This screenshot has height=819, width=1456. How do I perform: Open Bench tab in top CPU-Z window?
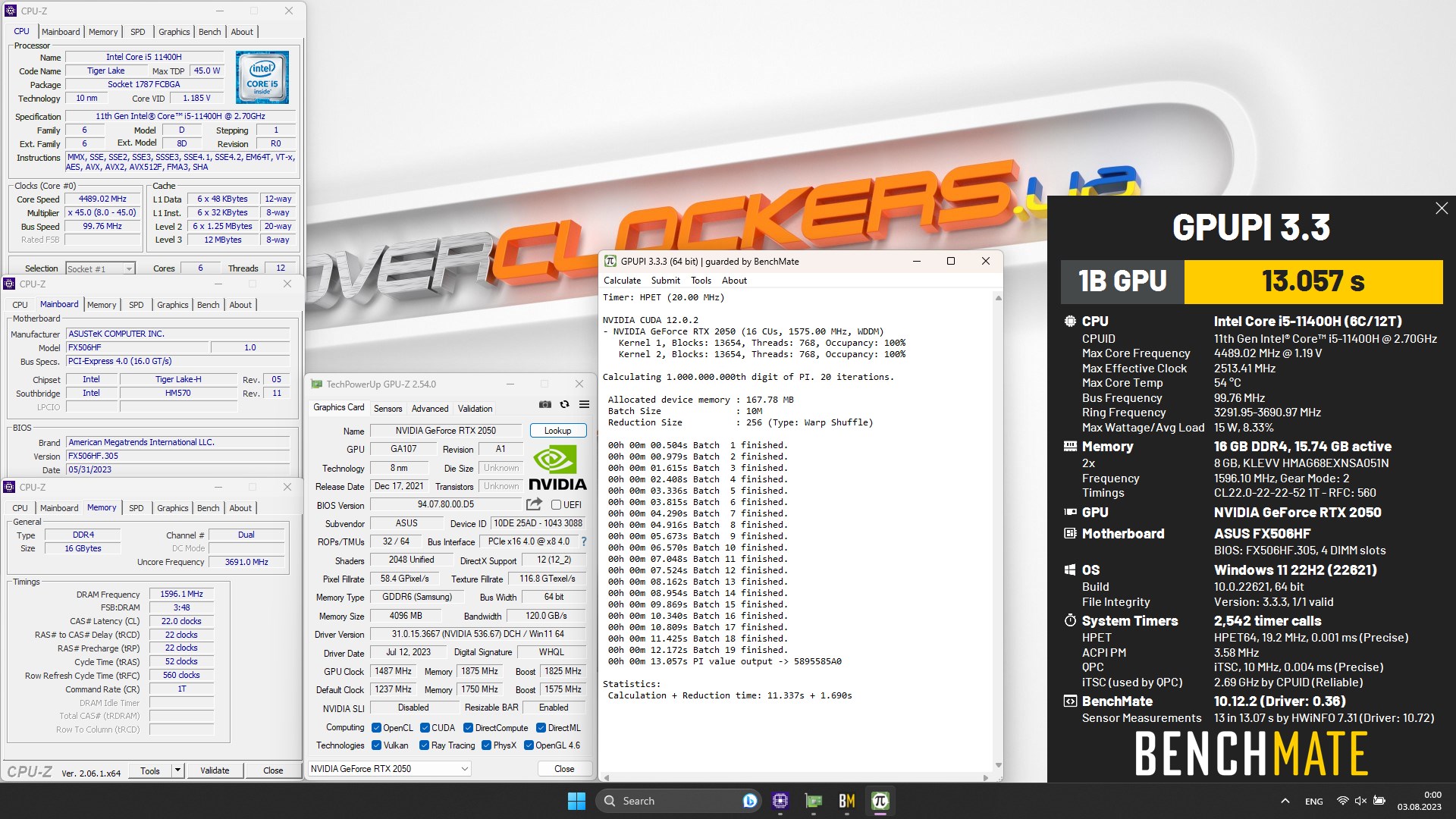210,32
